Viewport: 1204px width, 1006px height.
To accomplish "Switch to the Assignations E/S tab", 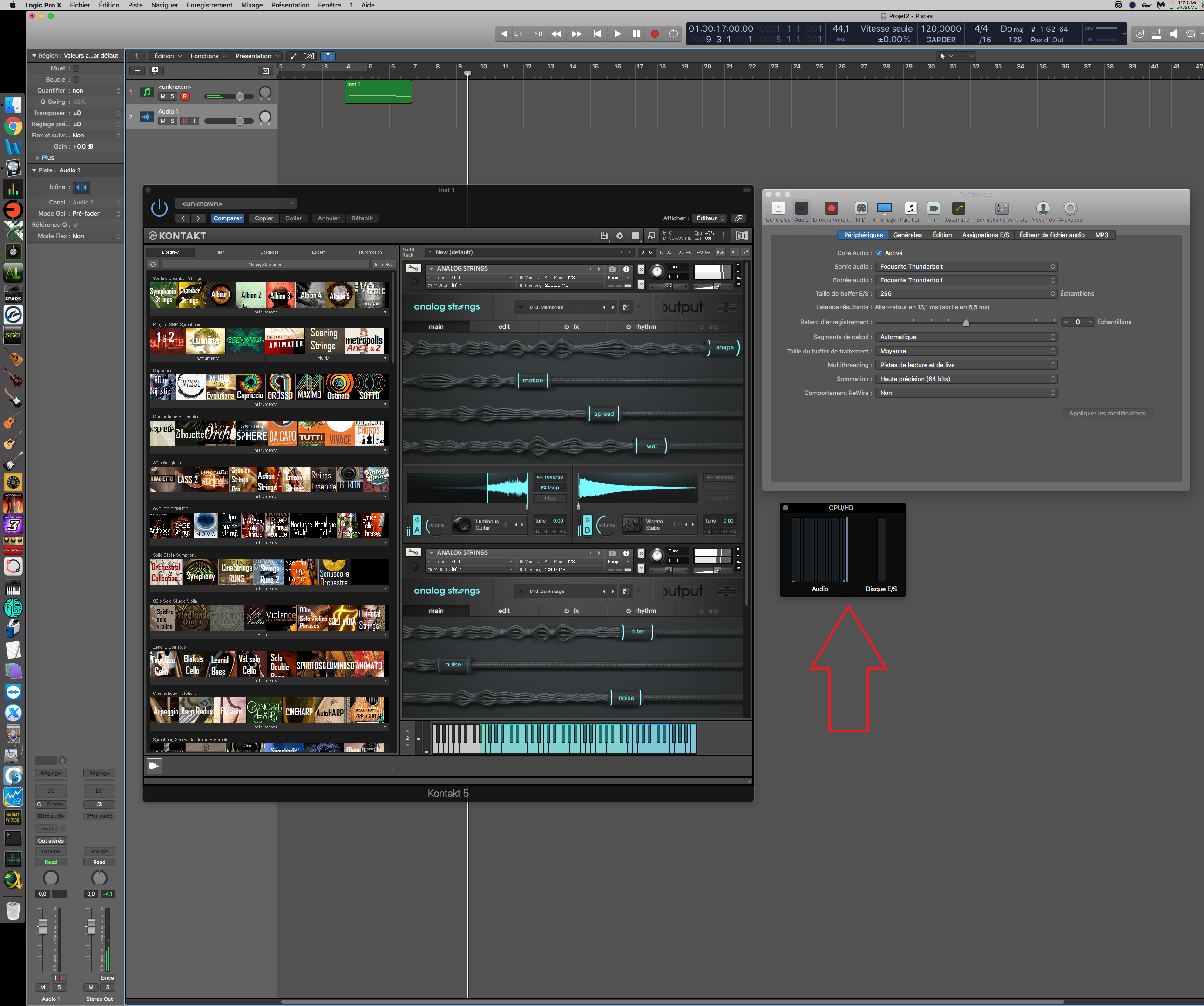I will 985,235.
